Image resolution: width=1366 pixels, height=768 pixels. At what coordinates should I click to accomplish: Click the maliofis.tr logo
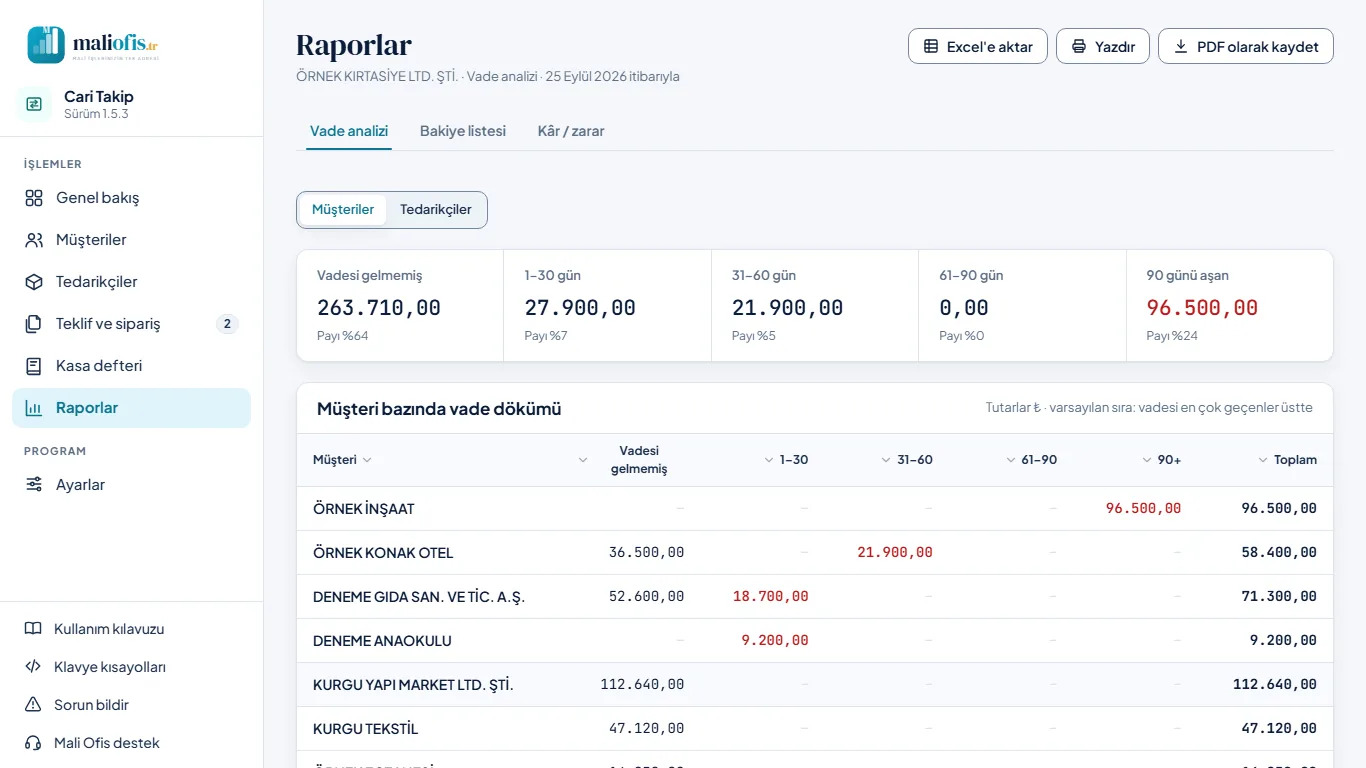tap(93, 45)
